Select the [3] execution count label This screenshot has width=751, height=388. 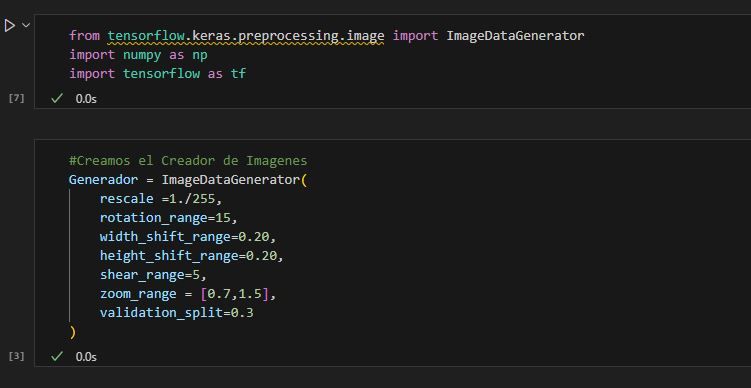(x=16, y=356)
